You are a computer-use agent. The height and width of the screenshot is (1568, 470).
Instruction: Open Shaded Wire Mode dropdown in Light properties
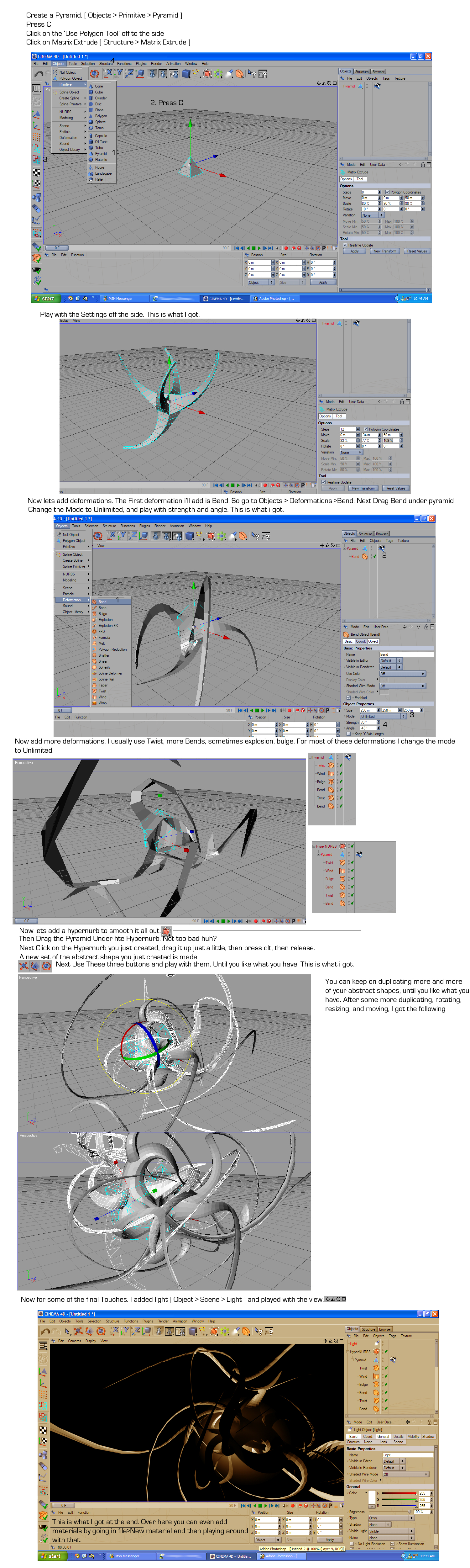[x=406, y=1474]
